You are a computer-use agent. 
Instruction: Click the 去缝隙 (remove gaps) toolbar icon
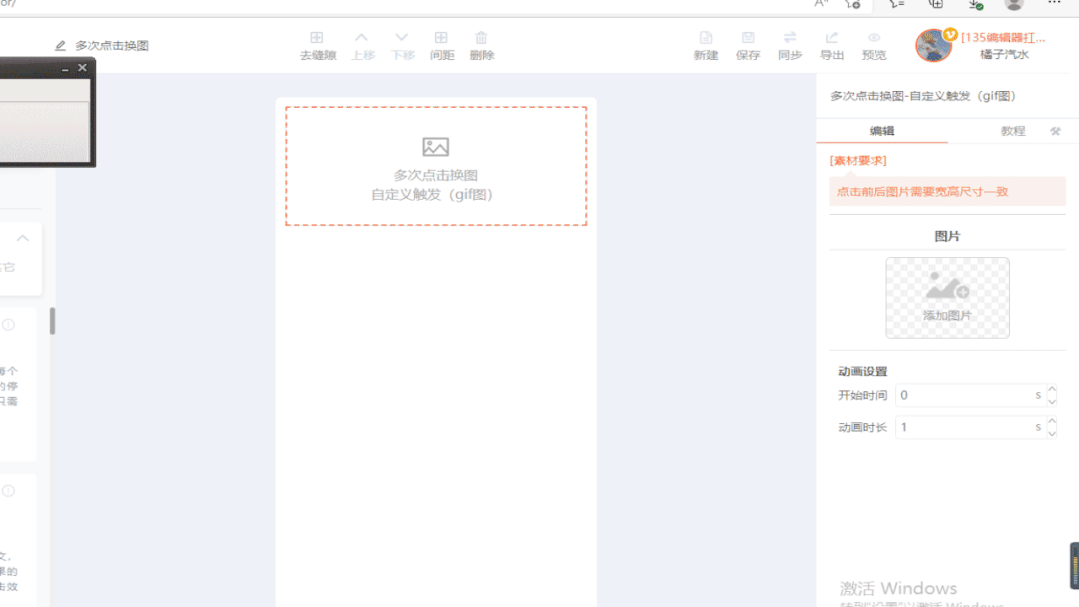[317, 39]
